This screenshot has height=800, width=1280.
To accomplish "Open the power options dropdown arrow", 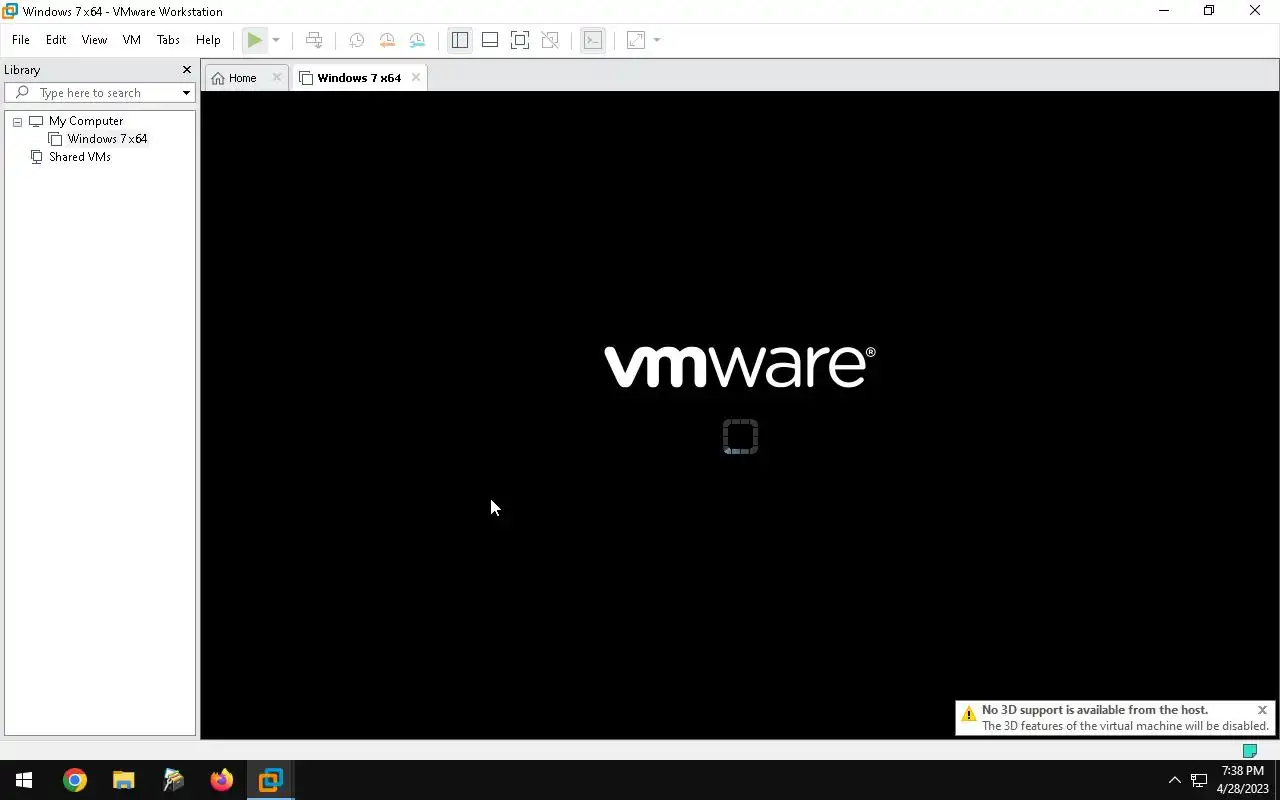I will tap(276, 40).
